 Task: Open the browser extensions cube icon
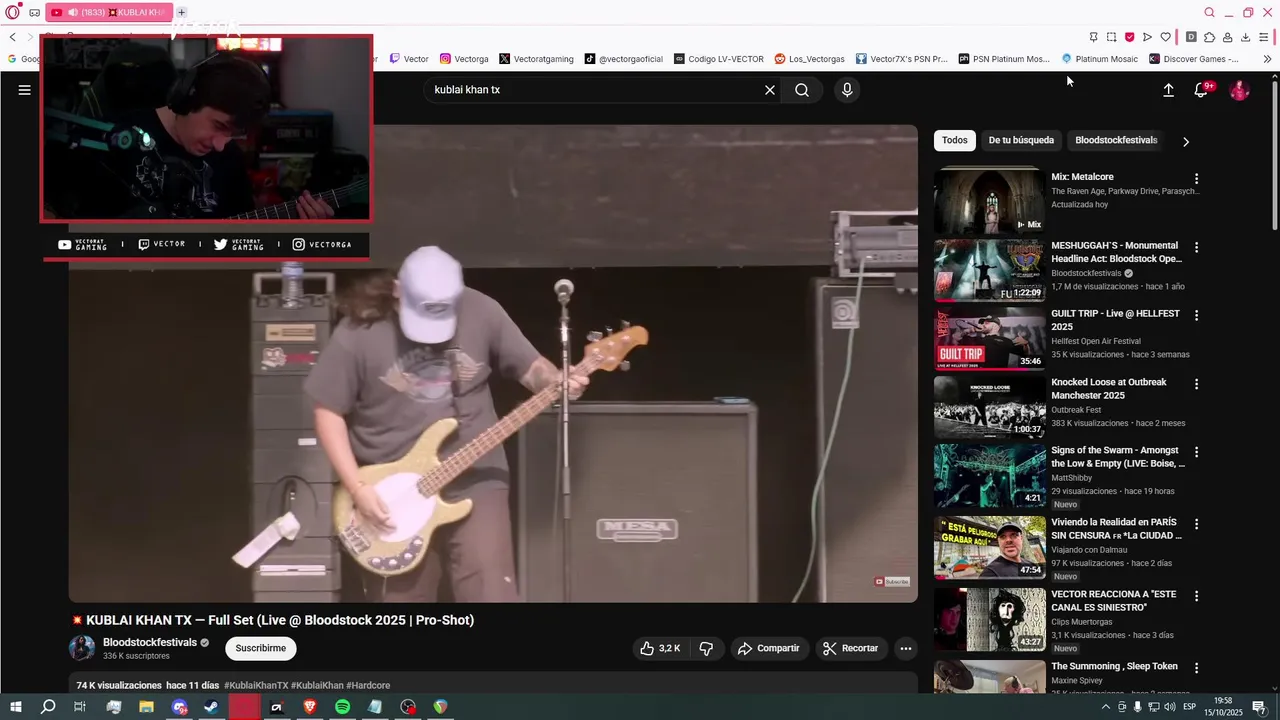[x=1209, y=37]
